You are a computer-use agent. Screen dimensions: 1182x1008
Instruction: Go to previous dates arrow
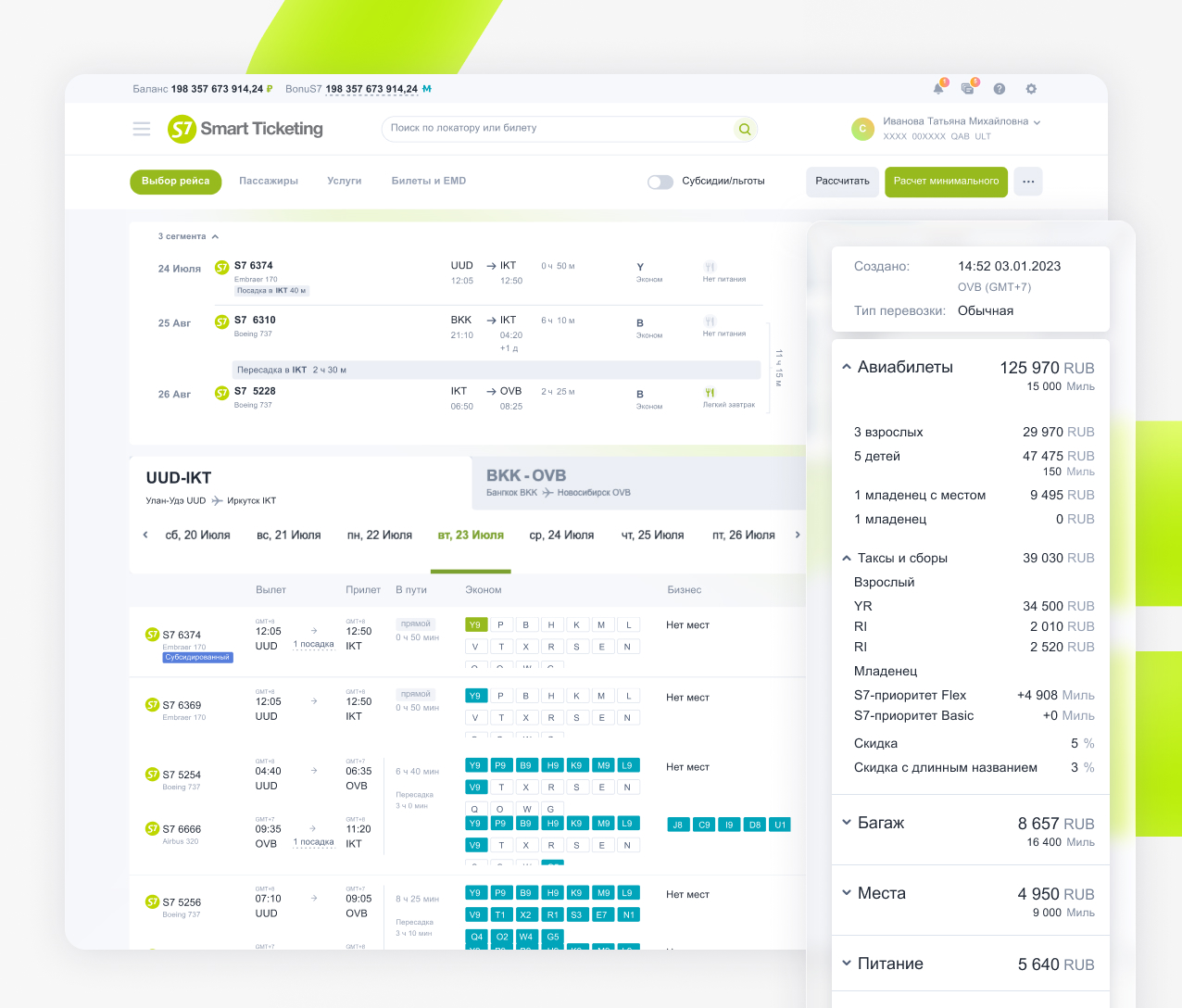(x=145, y=535)
